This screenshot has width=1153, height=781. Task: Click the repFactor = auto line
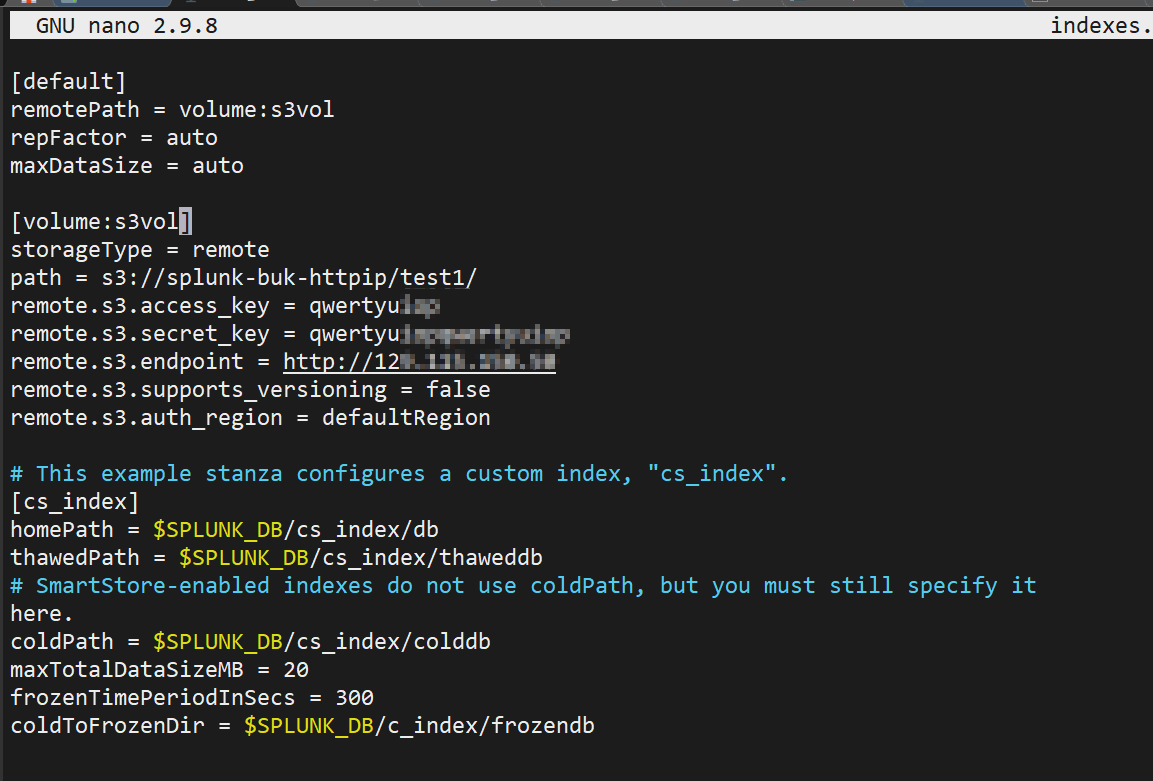113,137
